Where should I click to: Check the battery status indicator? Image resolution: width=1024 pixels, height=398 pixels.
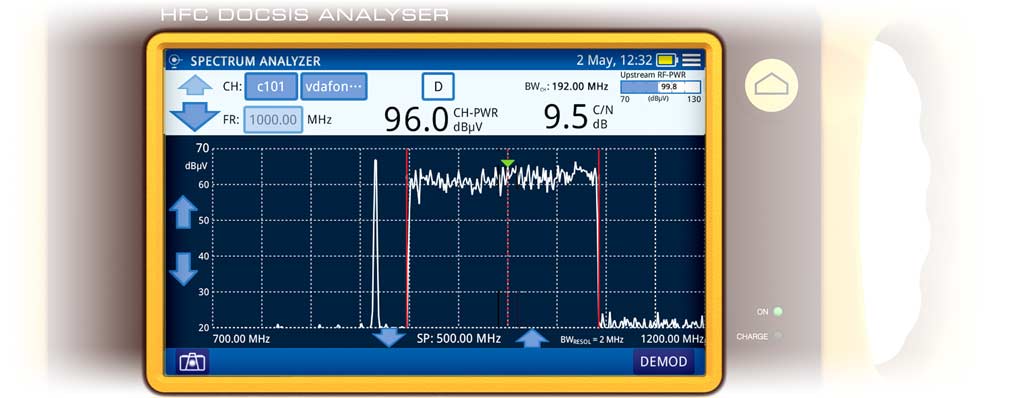tap(667, 61)
